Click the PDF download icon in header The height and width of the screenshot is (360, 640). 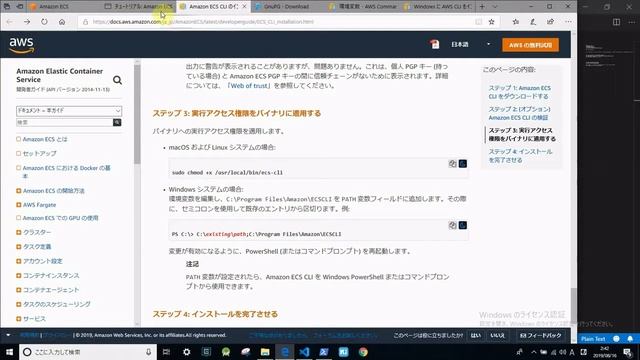point(435,44)
